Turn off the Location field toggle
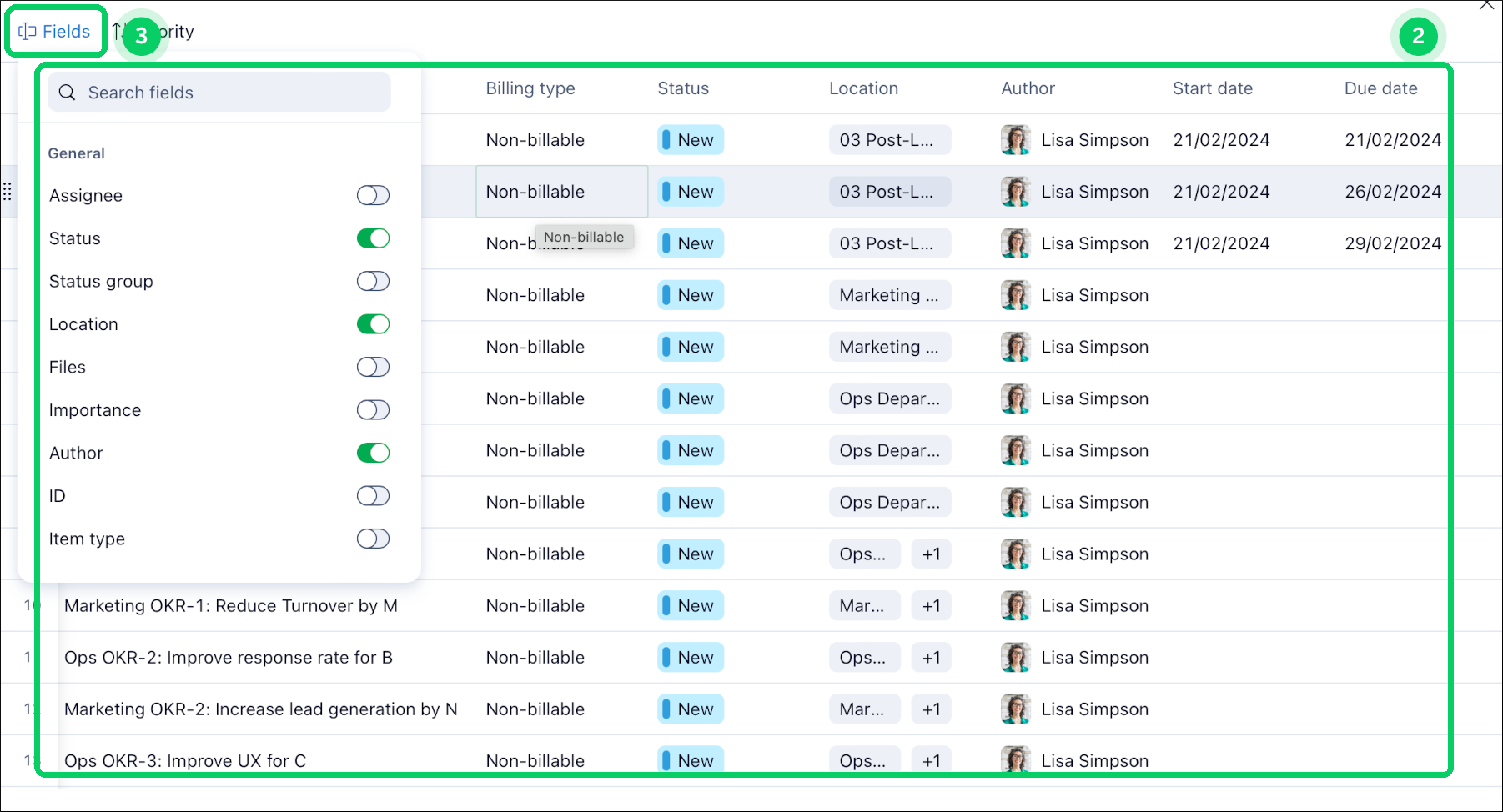The height and width of the screenshot is (812, 1503). coord(374,323)
